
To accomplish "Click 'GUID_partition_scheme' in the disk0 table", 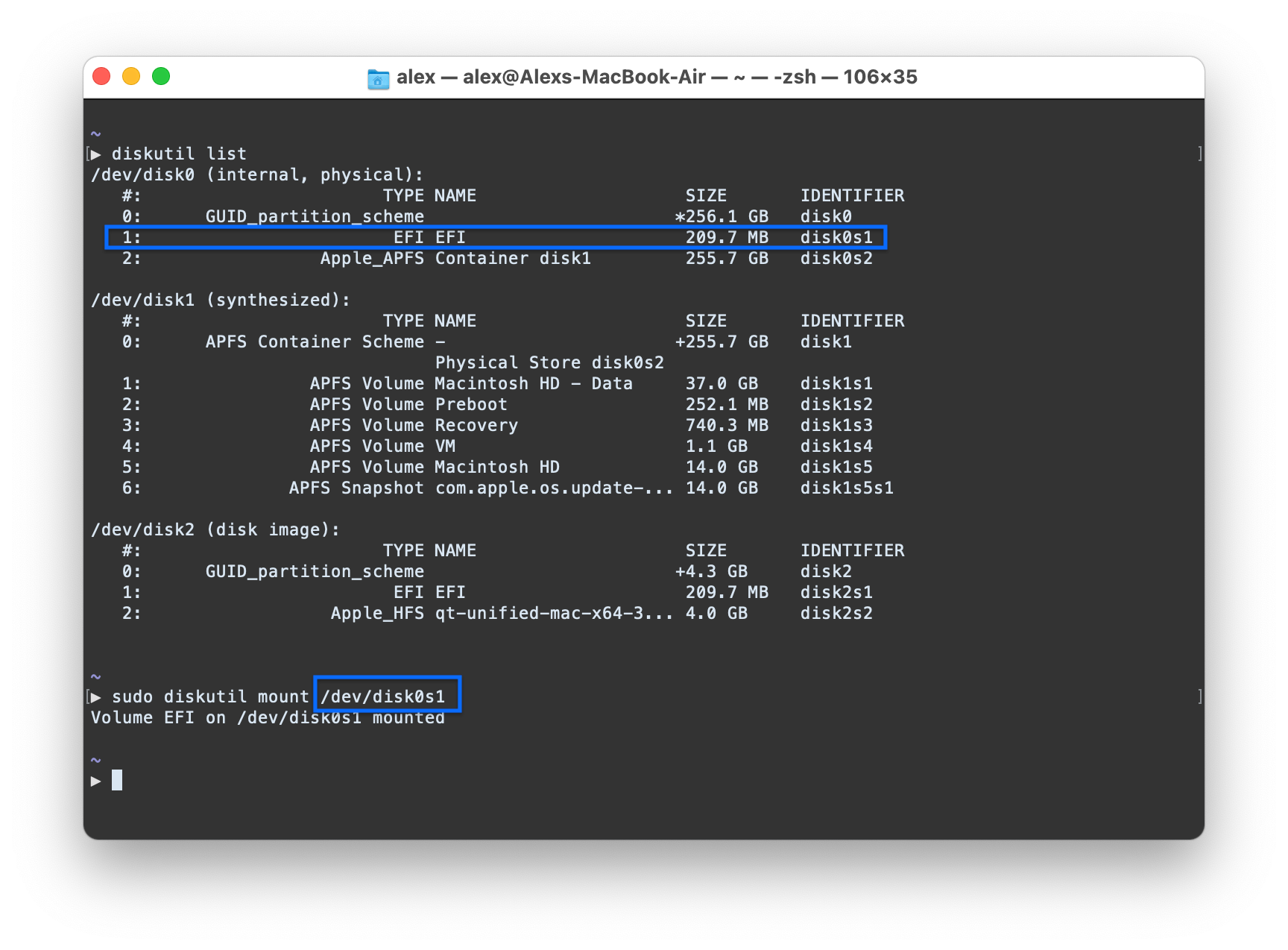I will click(x=315, y=216).
